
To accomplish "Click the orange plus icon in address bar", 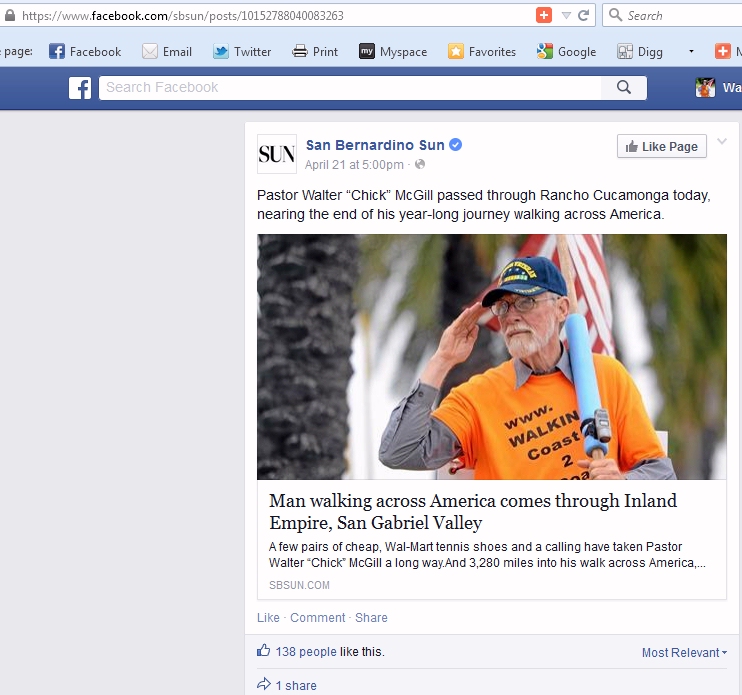I will [x=544, y=15].
